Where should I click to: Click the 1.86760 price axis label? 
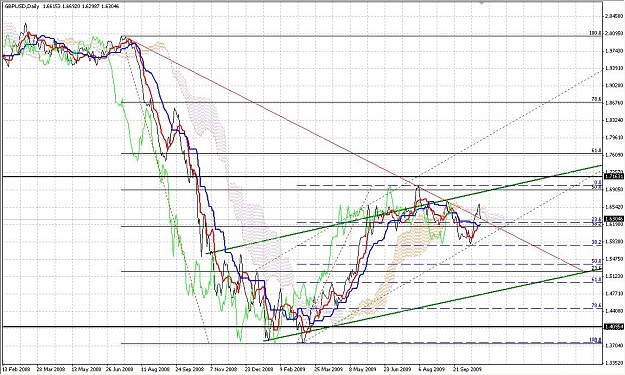[x=614, y=102]
